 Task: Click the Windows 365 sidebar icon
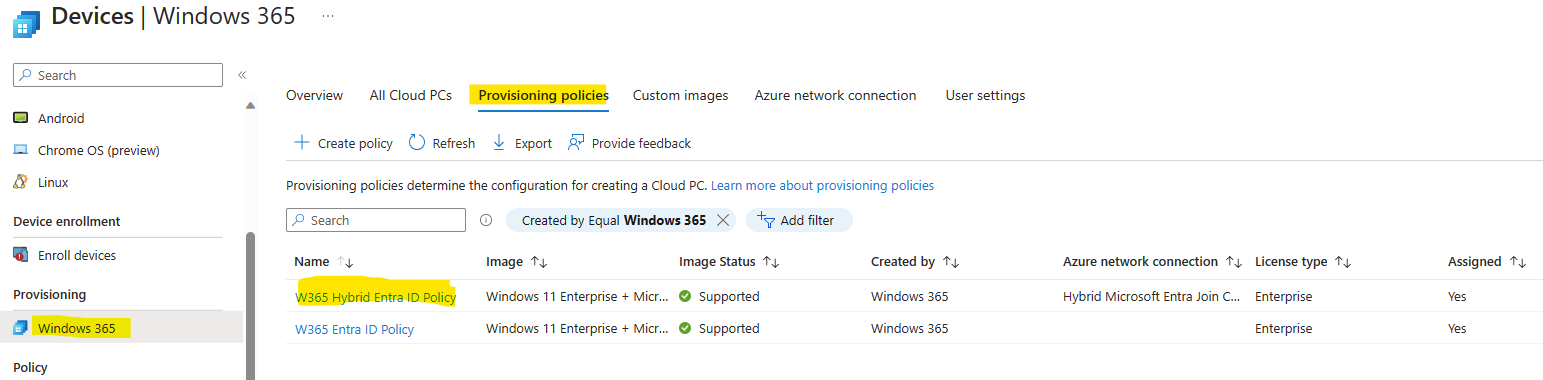(20, 328)
